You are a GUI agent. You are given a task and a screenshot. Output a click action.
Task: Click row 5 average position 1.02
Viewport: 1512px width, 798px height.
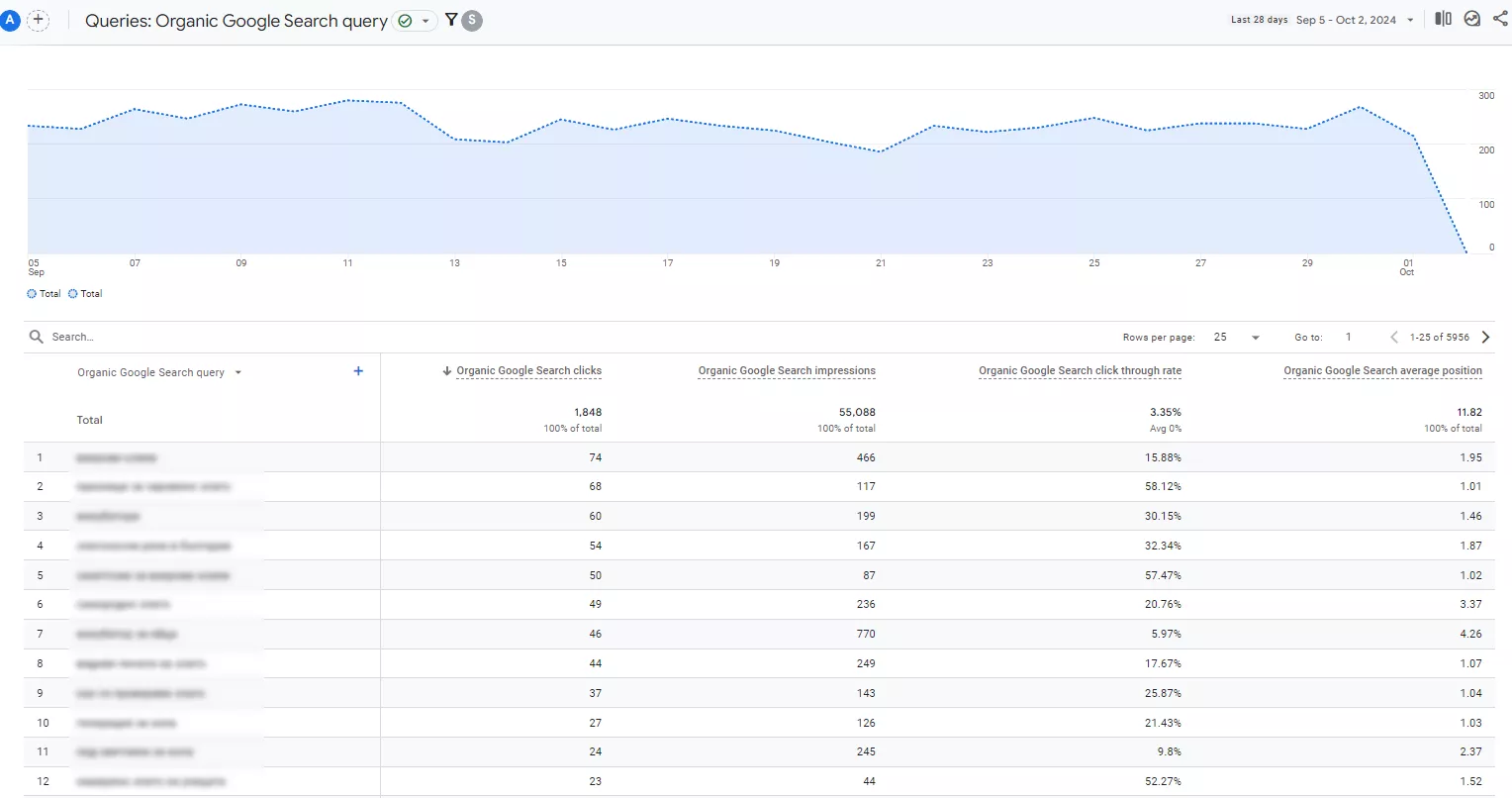pos(1471,575)
